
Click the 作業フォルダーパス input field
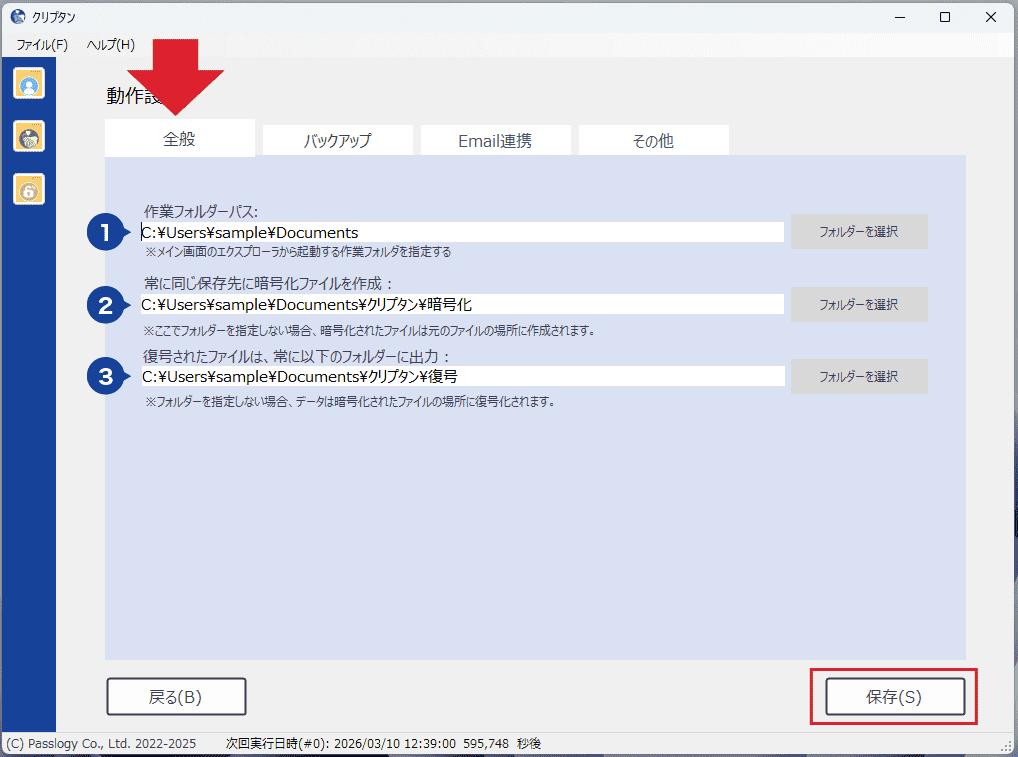coord(461,233)
